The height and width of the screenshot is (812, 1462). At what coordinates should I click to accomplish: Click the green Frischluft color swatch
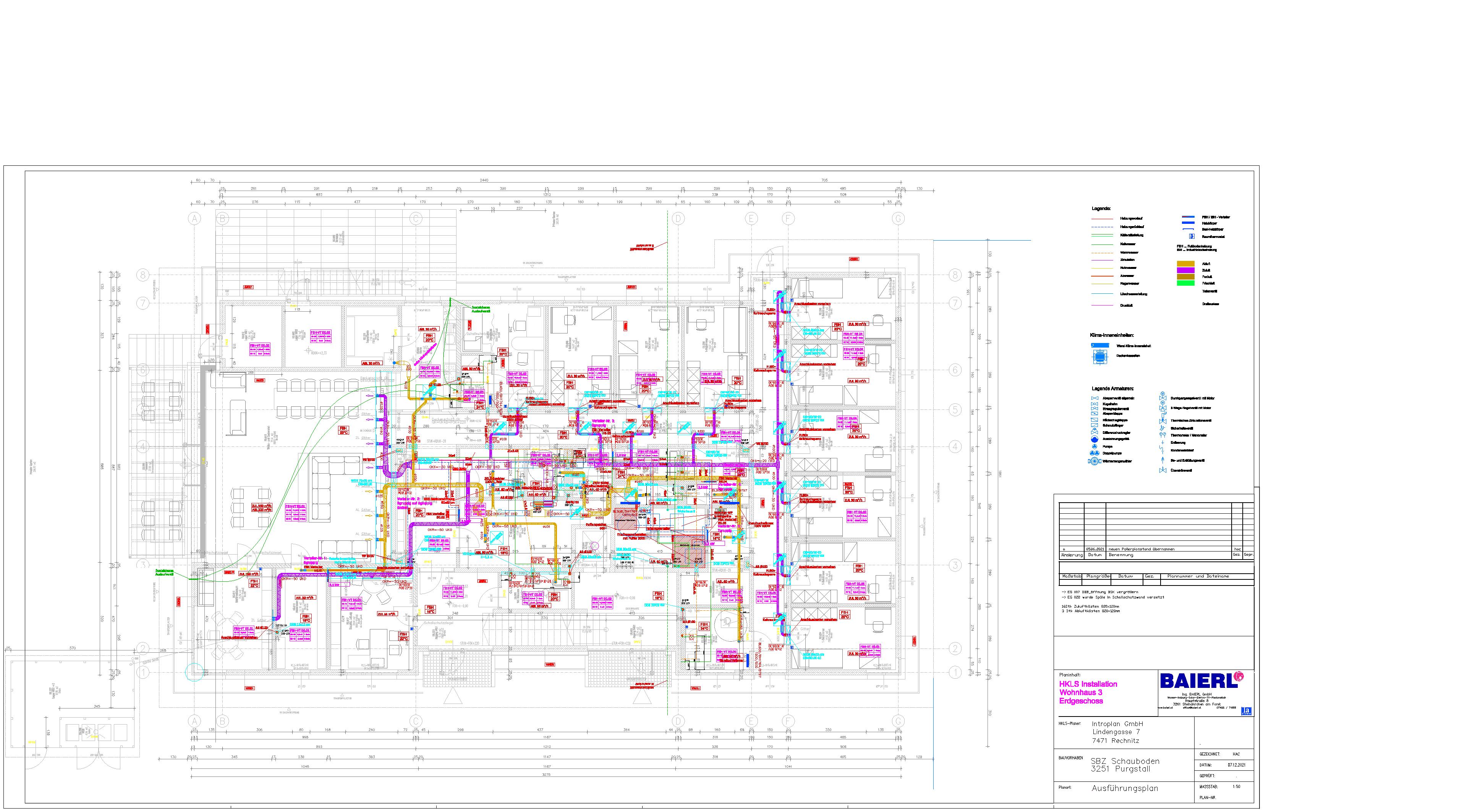pyautogui.click(x=1185, y=283)
